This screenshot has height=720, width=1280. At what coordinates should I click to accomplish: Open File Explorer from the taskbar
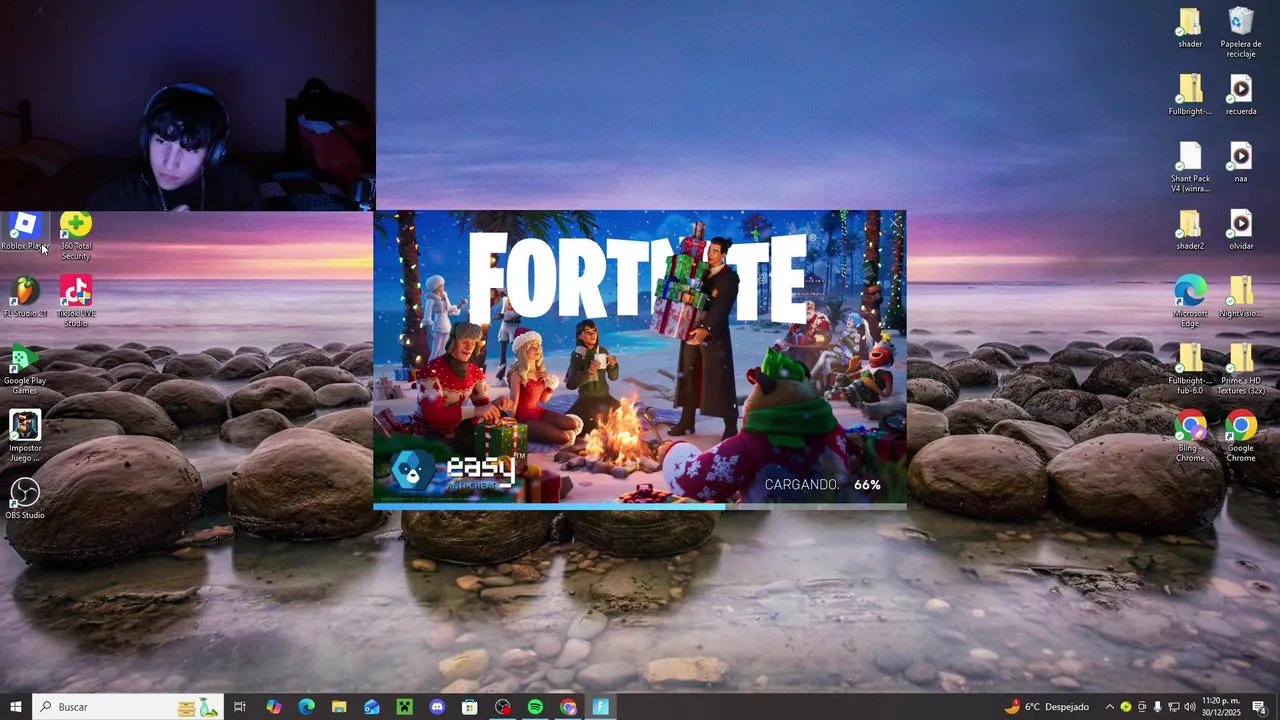339,707
